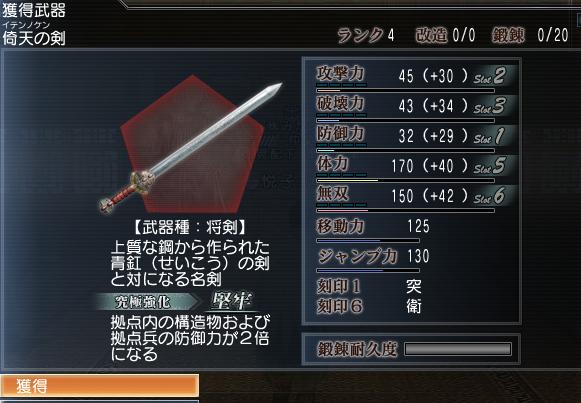Click the ジャンプ力 stat gauge bar
This screenshot has height=403, width=581.
coord(368,270)
